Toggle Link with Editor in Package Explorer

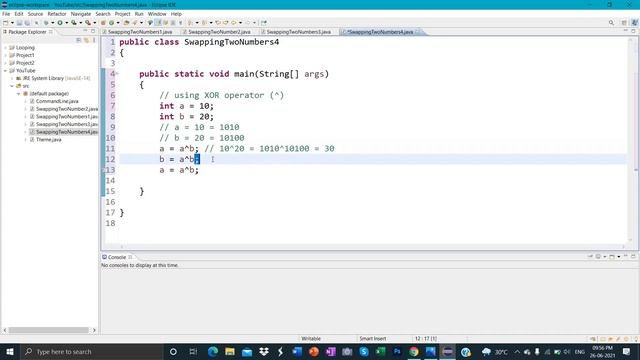pos(86,40)
